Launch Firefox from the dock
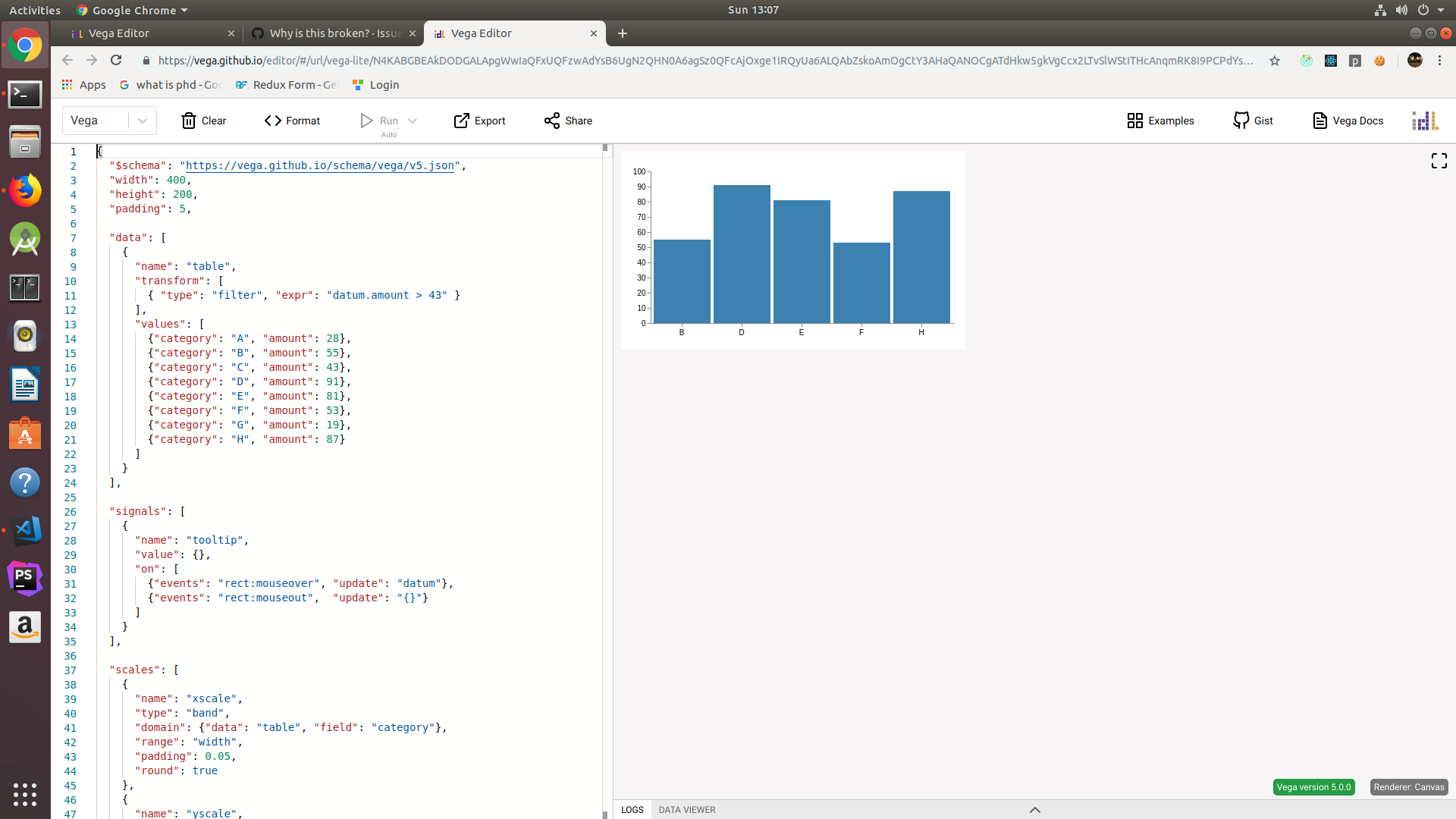Screen dimensions: 1456x819 25,190
